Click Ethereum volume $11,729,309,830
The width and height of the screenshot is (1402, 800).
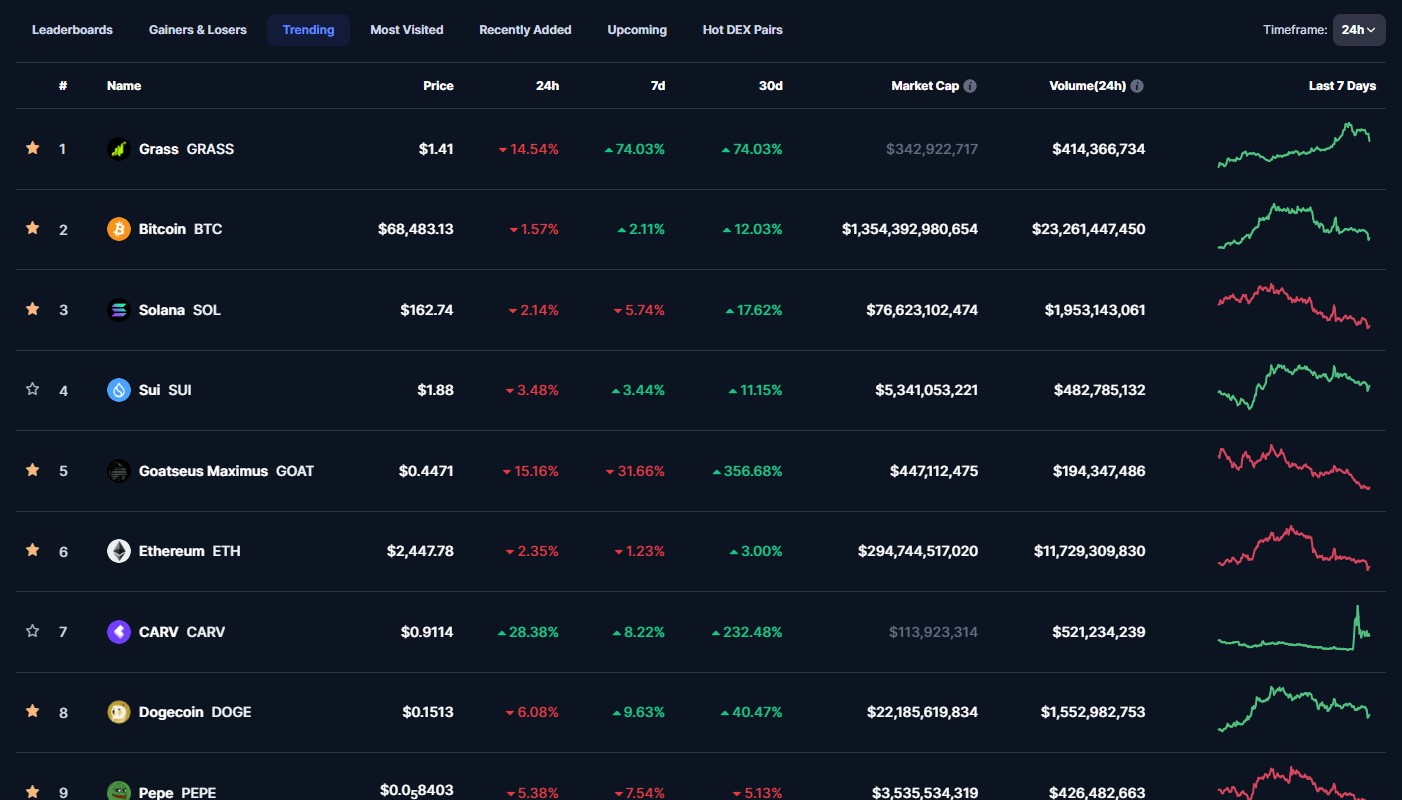(x=1089, y=551)
